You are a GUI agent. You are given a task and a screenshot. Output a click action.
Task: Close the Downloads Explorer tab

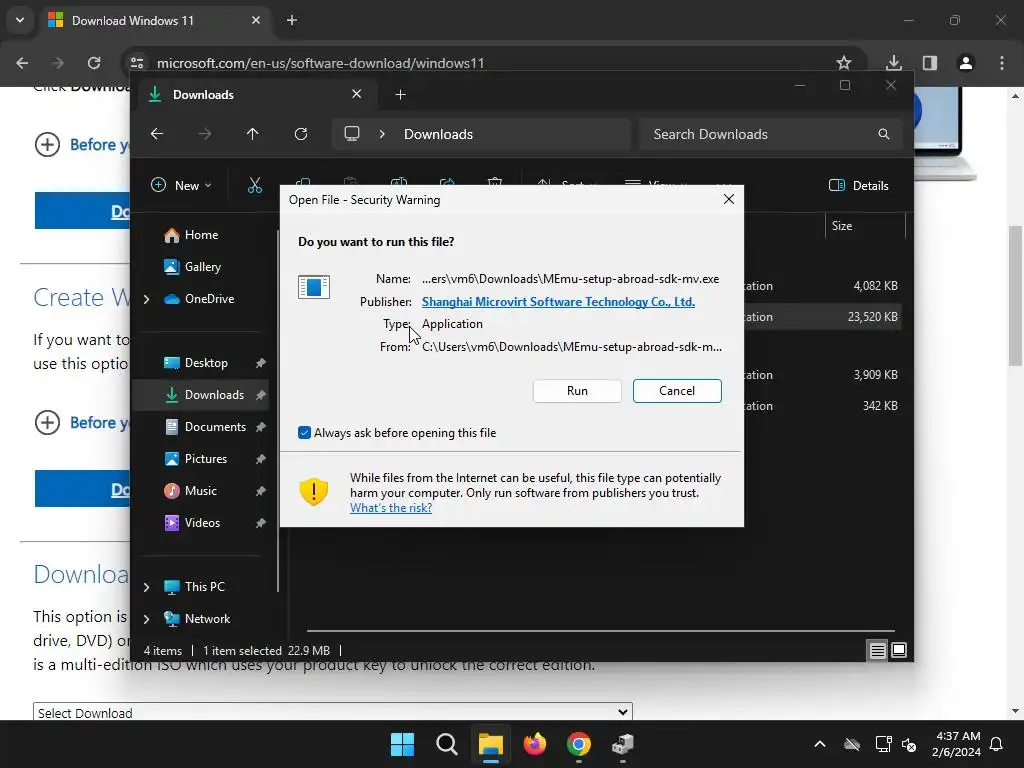click(357, 94)
